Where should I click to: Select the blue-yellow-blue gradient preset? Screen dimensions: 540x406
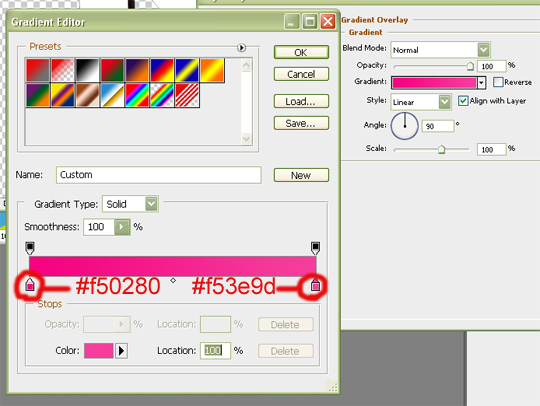point(187,71)
